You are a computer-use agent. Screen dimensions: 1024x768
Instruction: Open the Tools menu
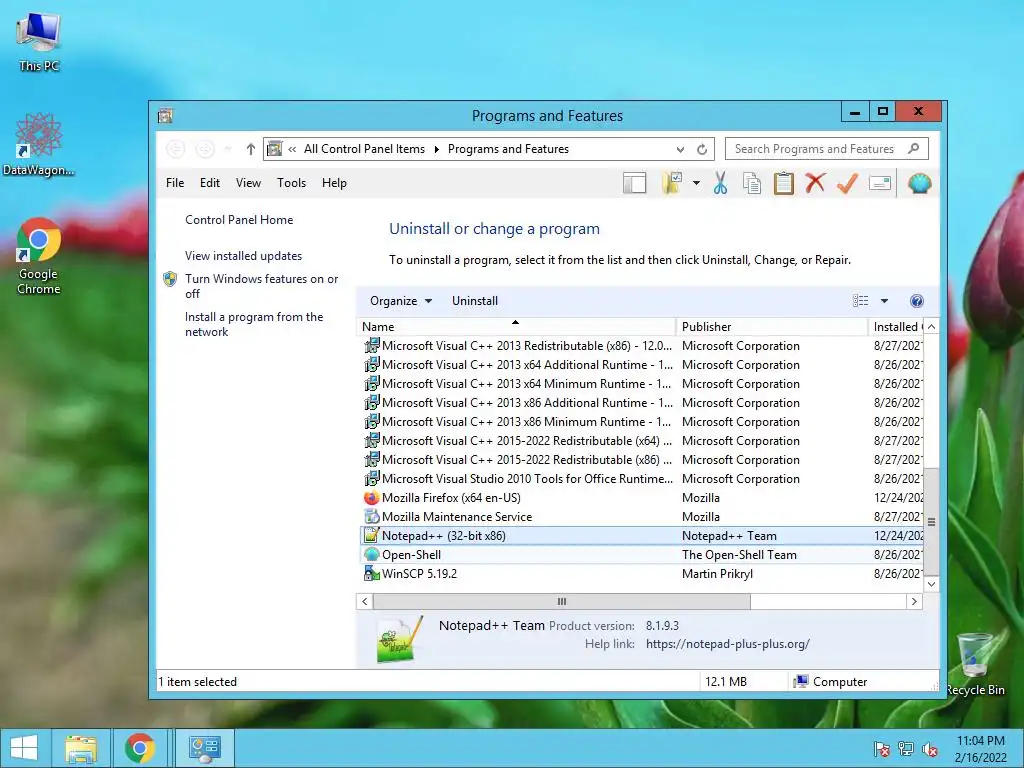[x=291, y=183]
